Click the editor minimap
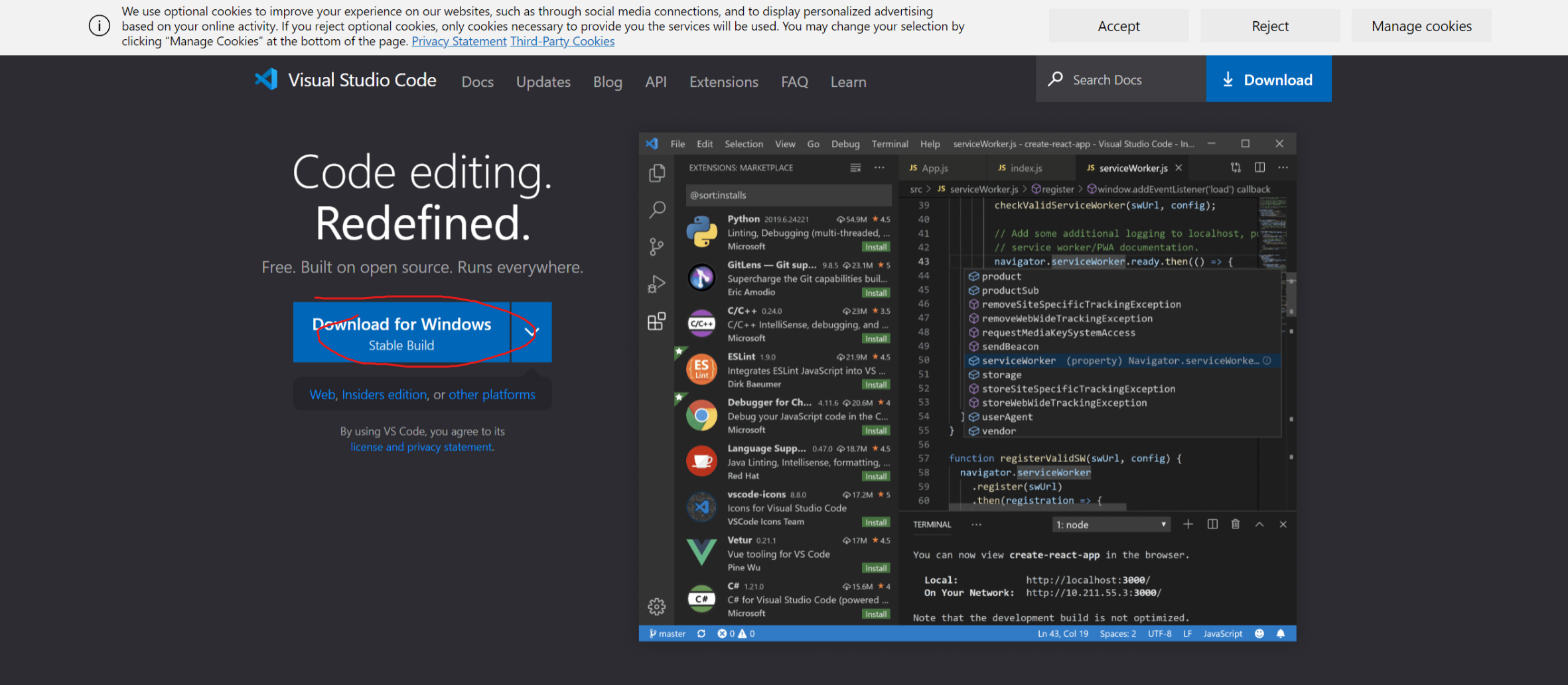The height and width of the screenshot is (685, 1568). point(1273,233)
